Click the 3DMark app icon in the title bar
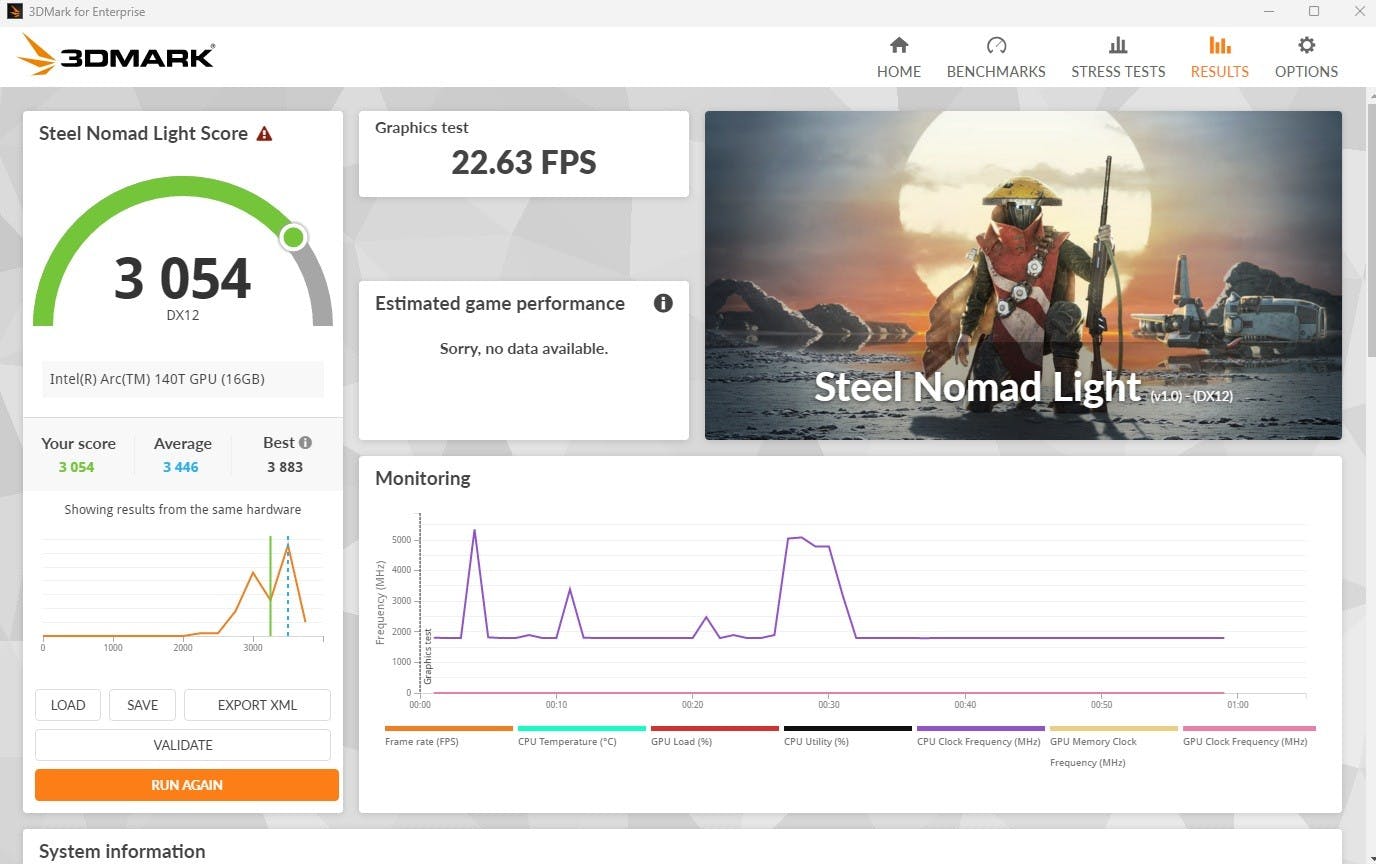This screenshot has width=1376, height=864. point(14,12)
